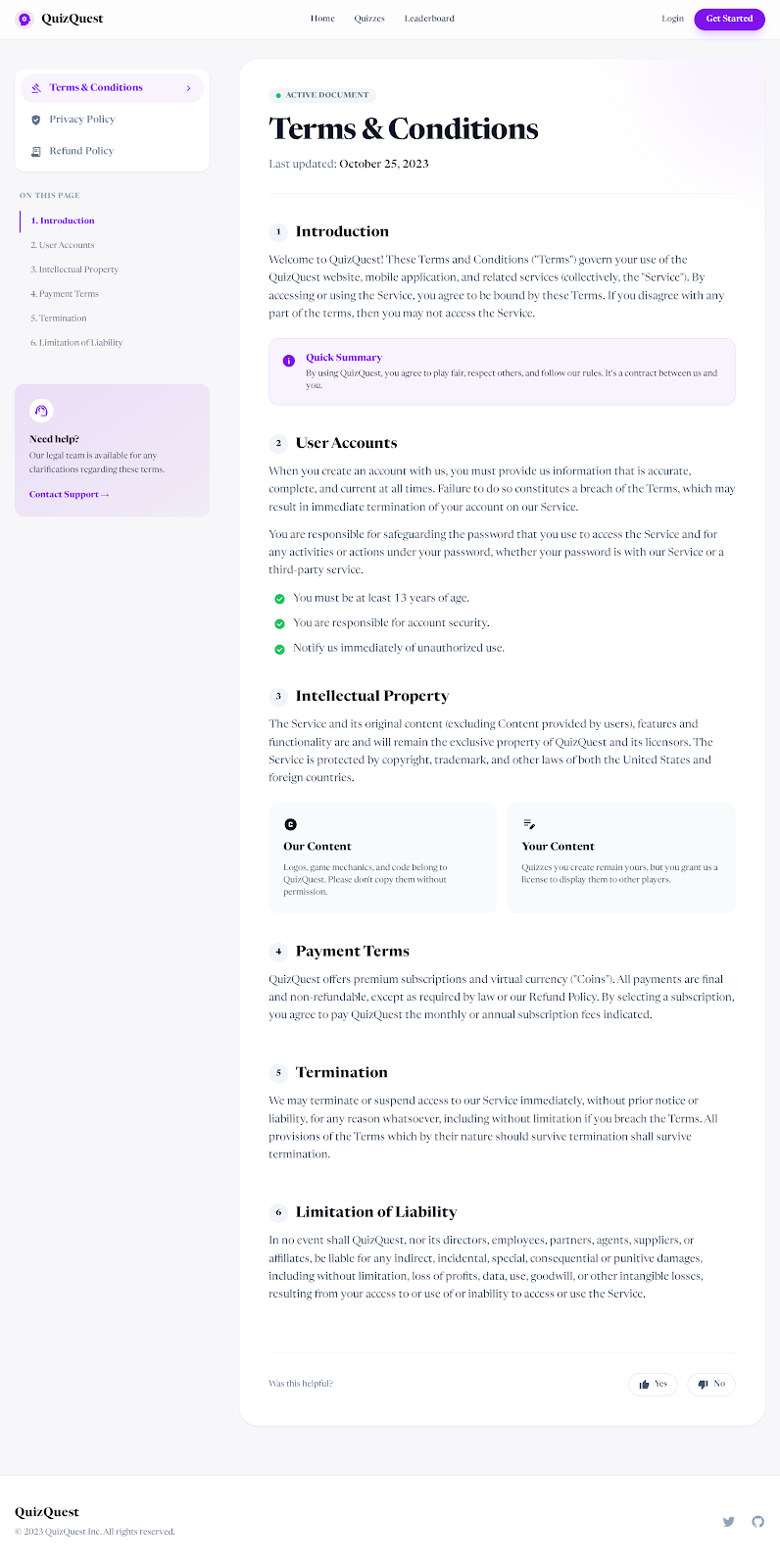
Task: Open the Leaderboard from the top navigation
Action: [429, 18]
